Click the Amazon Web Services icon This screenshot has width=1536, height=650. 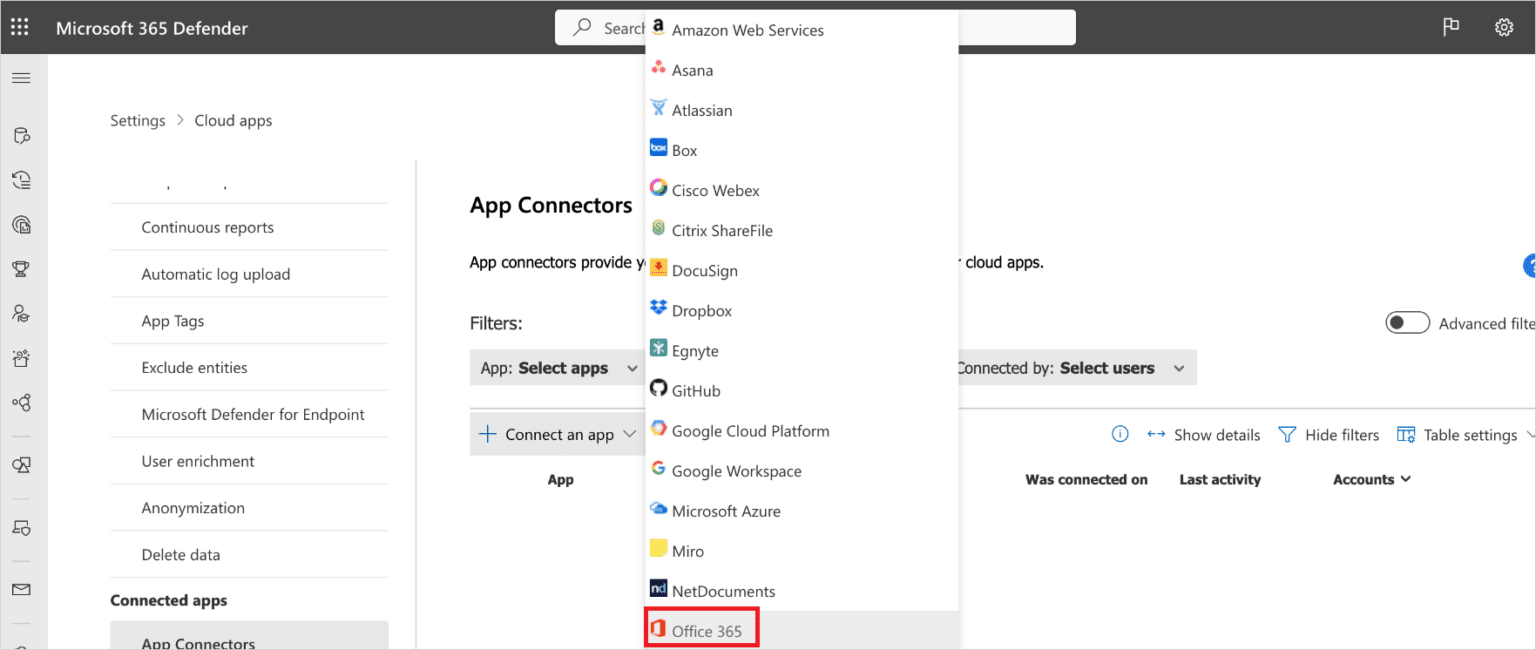659,29
